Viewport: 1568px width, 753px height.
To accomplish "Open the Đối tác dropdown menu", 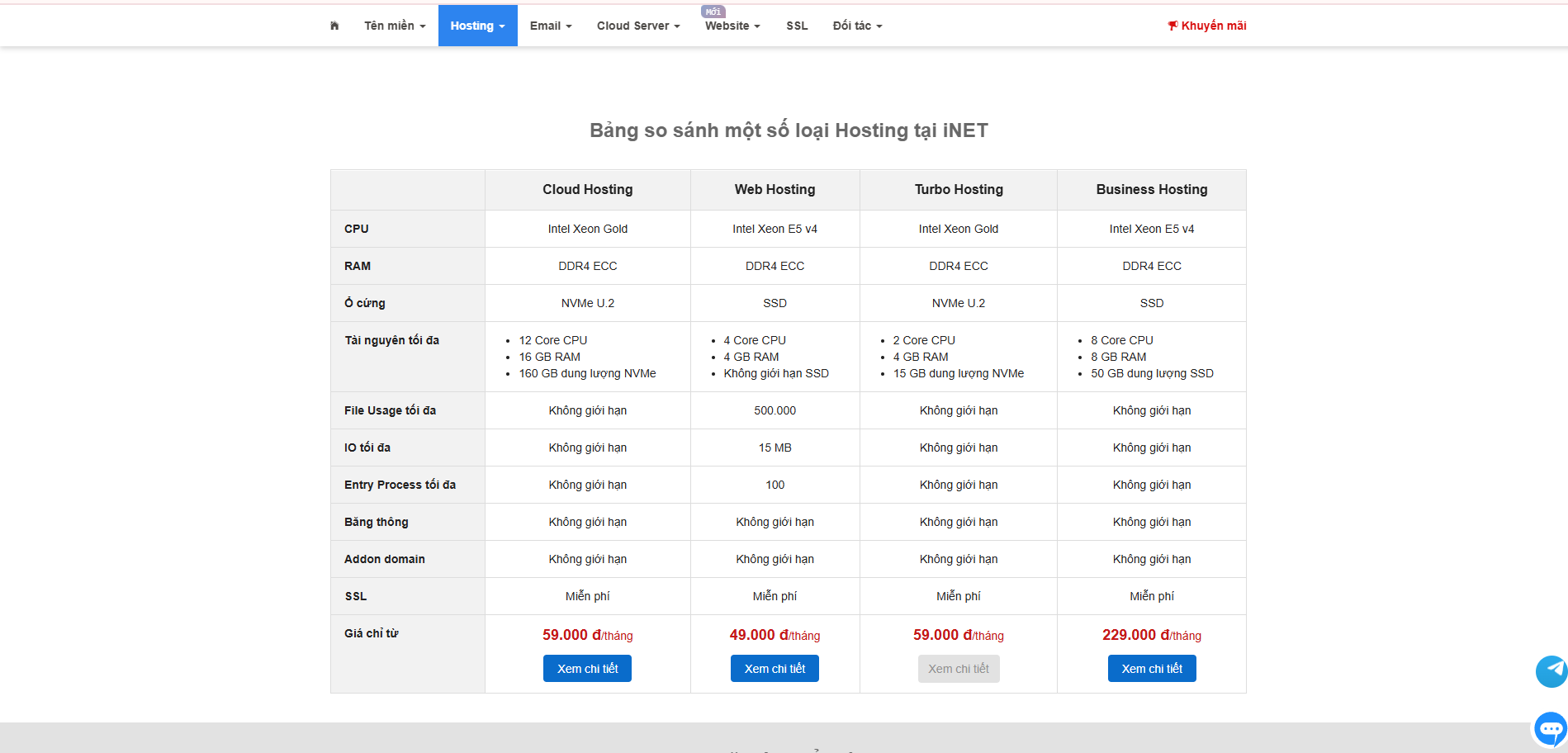I will coord(857,26).
